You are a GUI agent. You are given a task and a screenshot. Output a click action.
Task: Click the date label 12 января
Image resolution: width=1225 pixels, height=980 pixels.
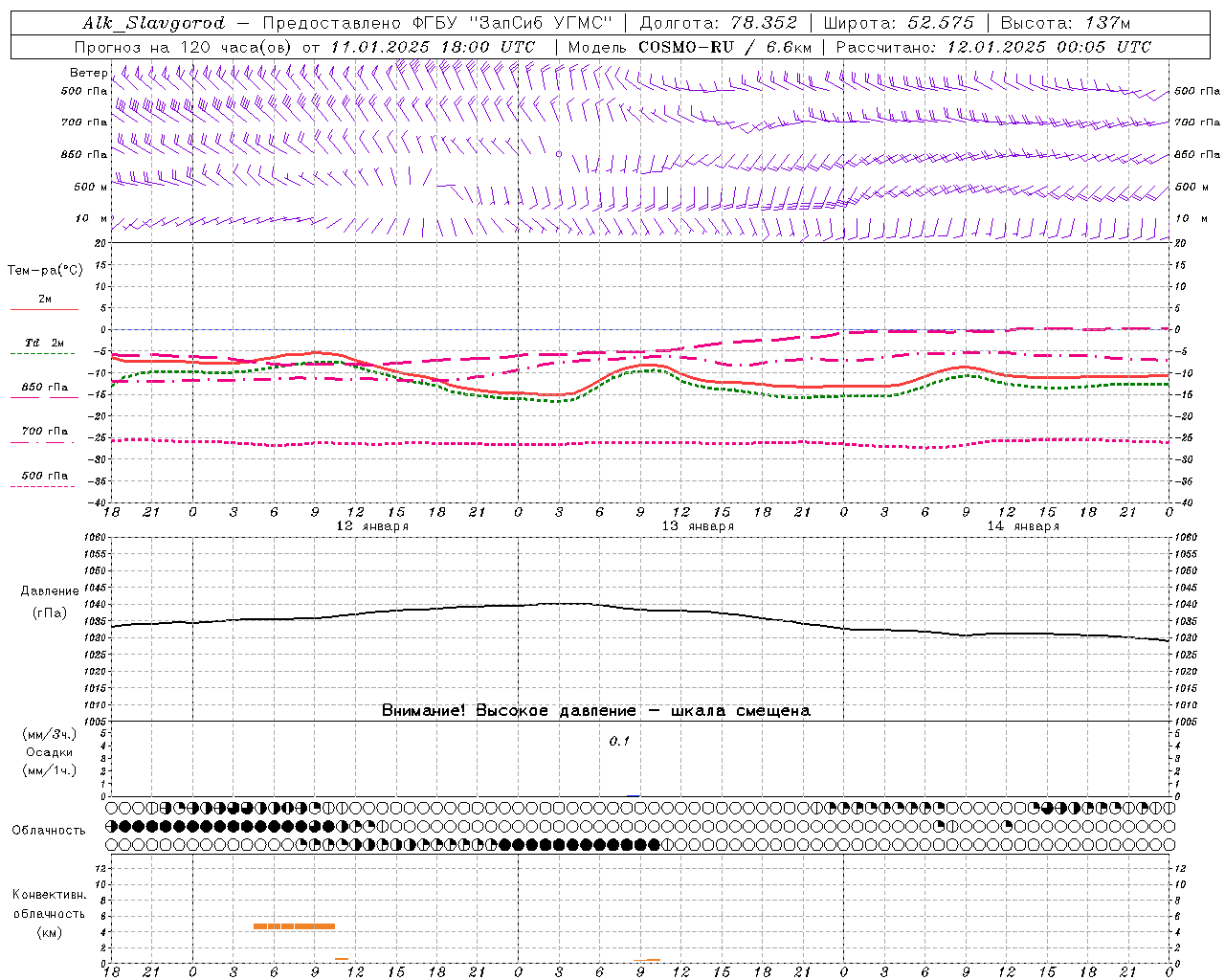click(372, 526)
